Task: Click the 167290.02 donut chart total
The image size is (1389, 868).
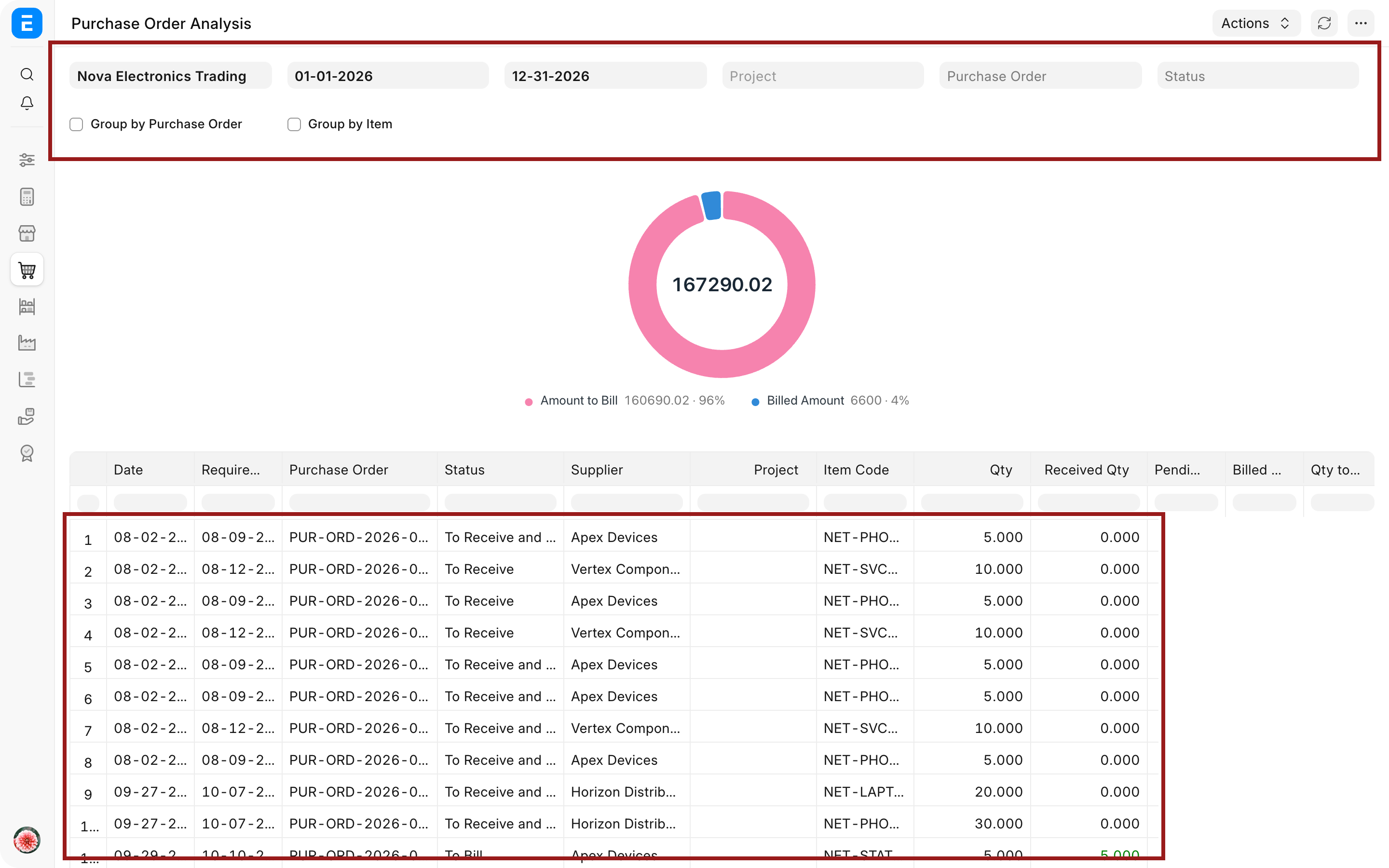Action: click(x=722, y=285)
